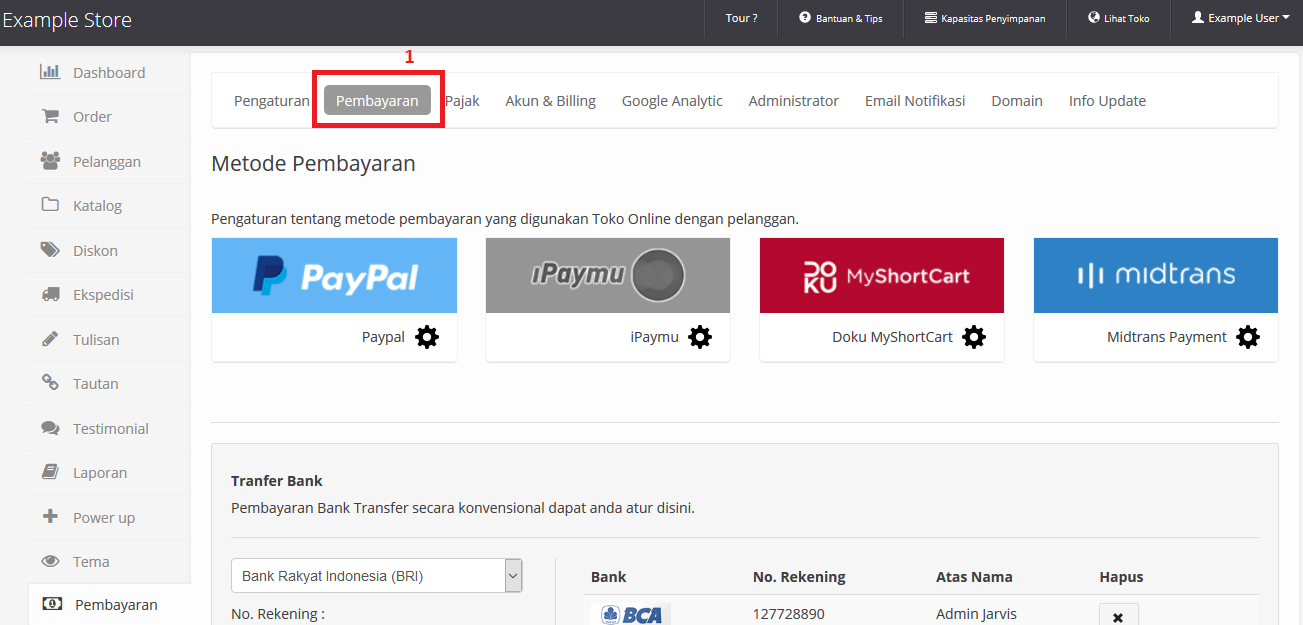The height and width of the screenshot is (625, 1303).
Task: Open Dashboard from the sidebar chart icon
Action: pos(50,72)
